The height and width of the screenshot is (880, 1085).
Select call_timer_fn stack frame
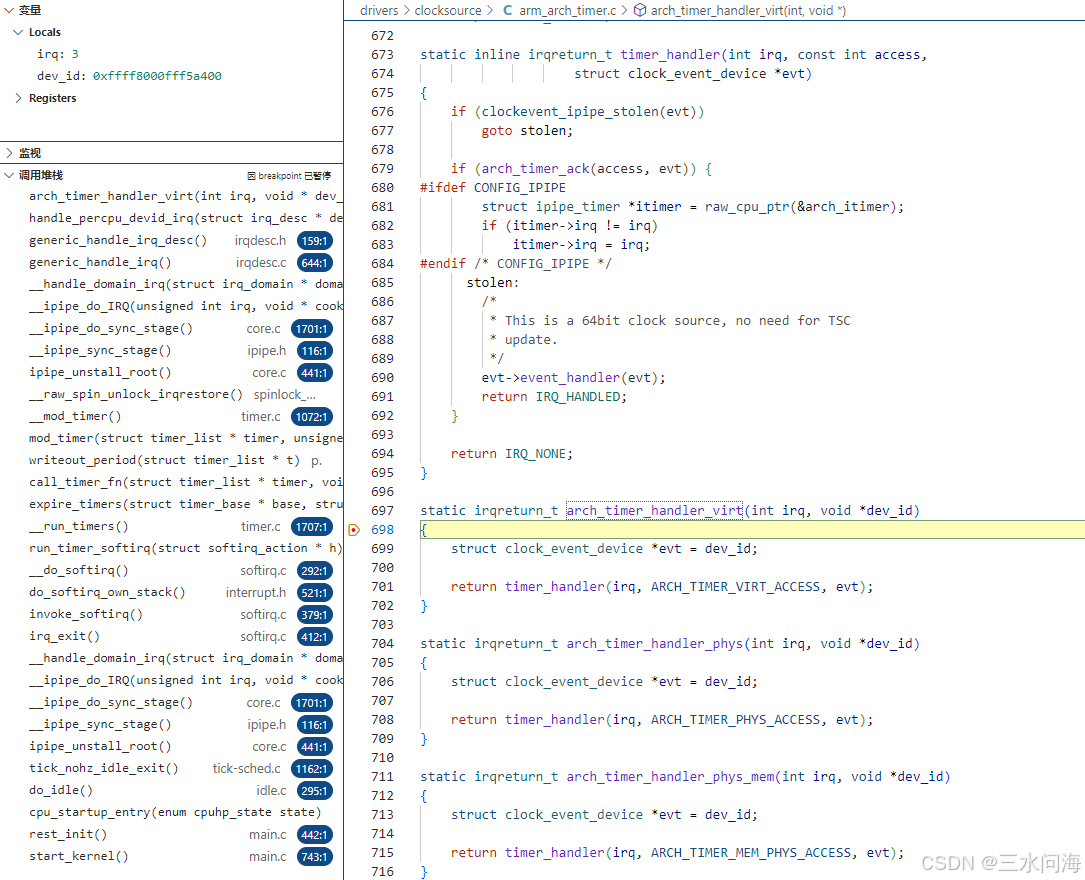click(x=172, y=482)
